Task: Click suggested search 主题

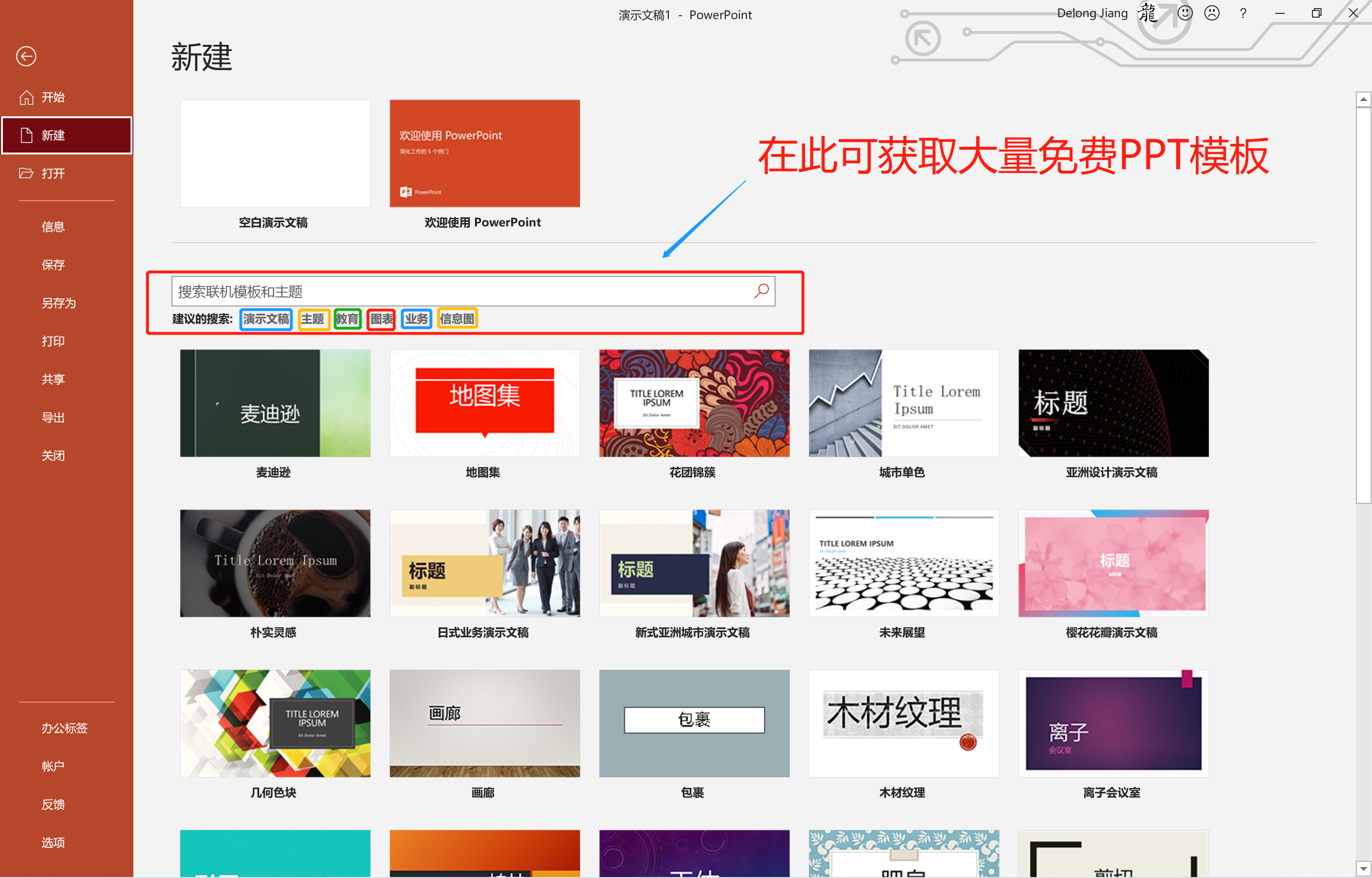Action: pos(313,319)
